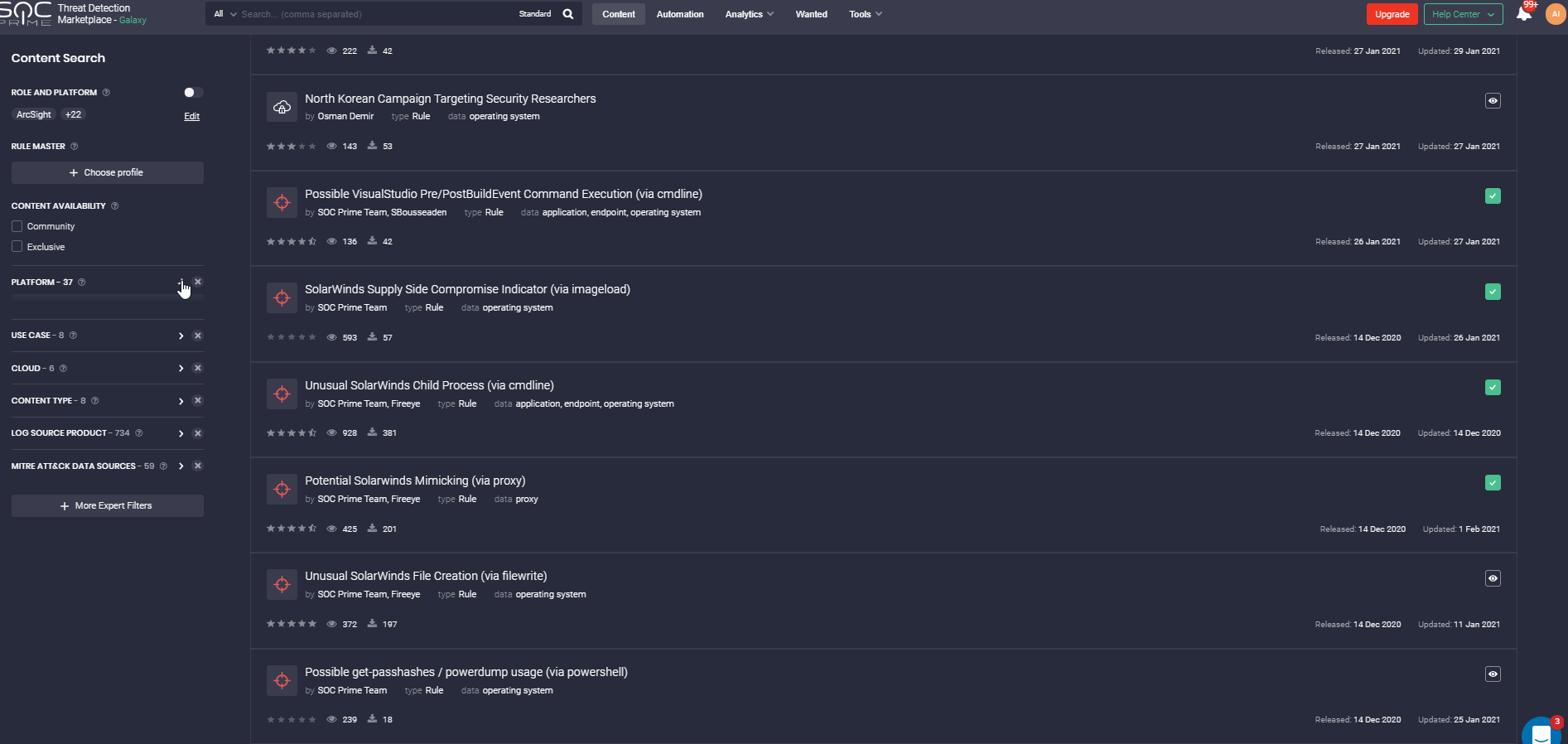
Task: Expand the Log Source Product filter
Action: click(x=181, y=433)
